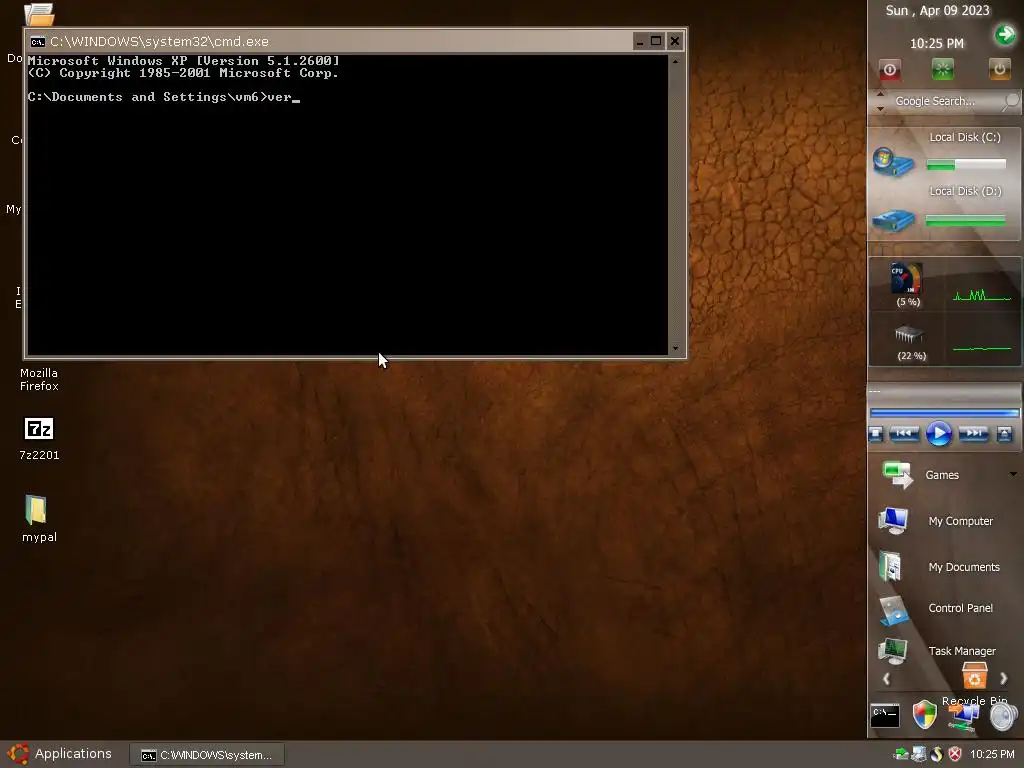1024x768 pixels.
Task: Click the green arrow tray icon
Action: tap(901, 754)
